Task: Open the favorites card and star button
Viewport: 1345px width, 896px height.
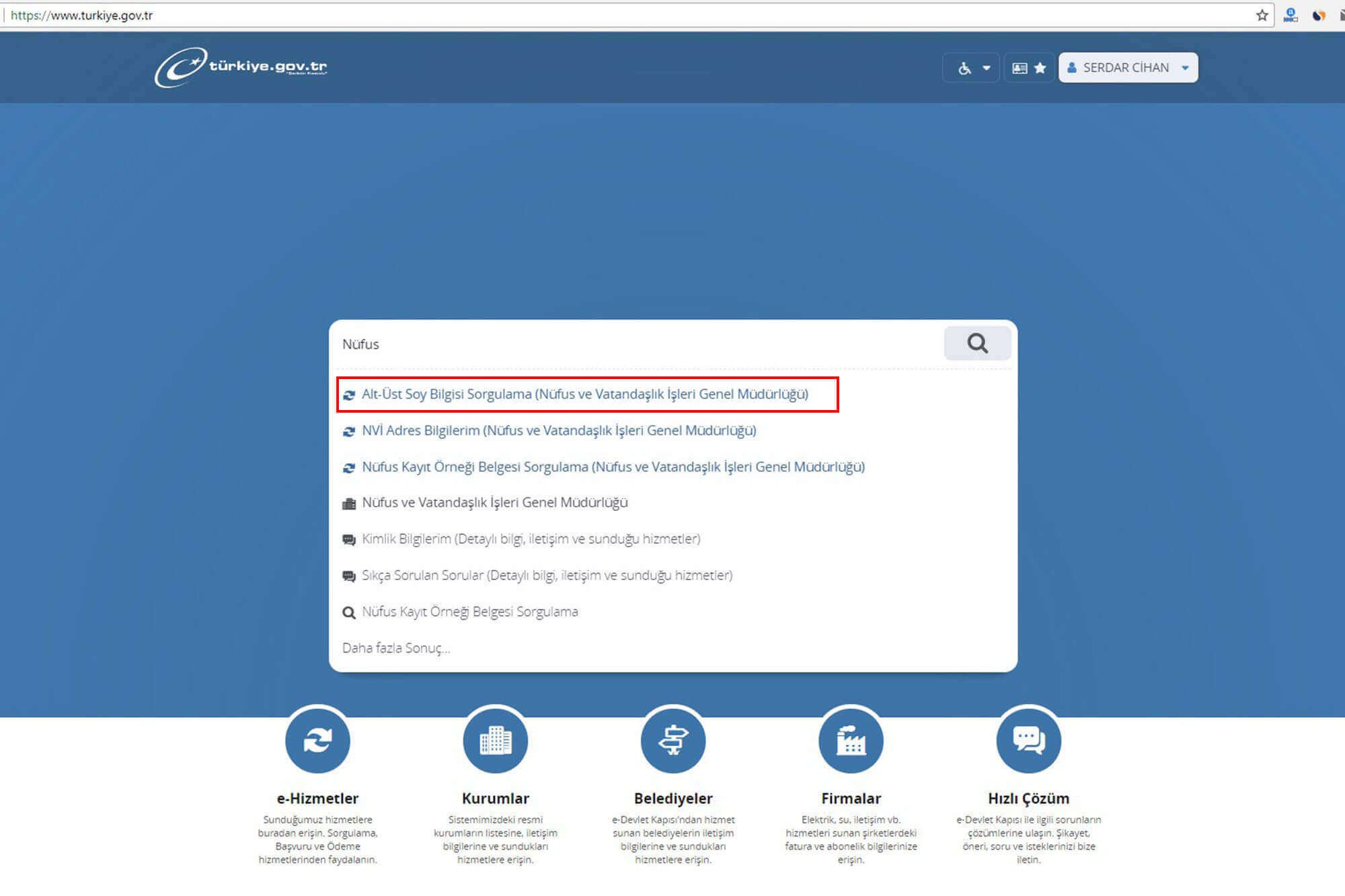Action: click(x=1029, y=68)
